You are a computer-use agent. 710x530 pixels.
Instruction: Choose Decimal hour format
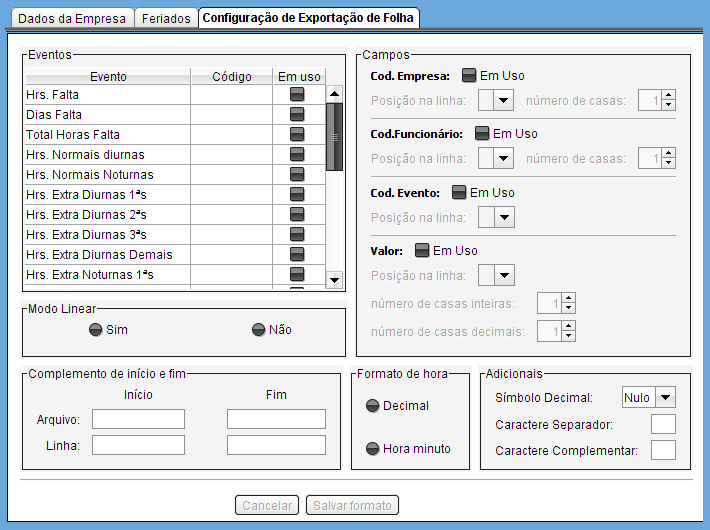pos(373,406)
